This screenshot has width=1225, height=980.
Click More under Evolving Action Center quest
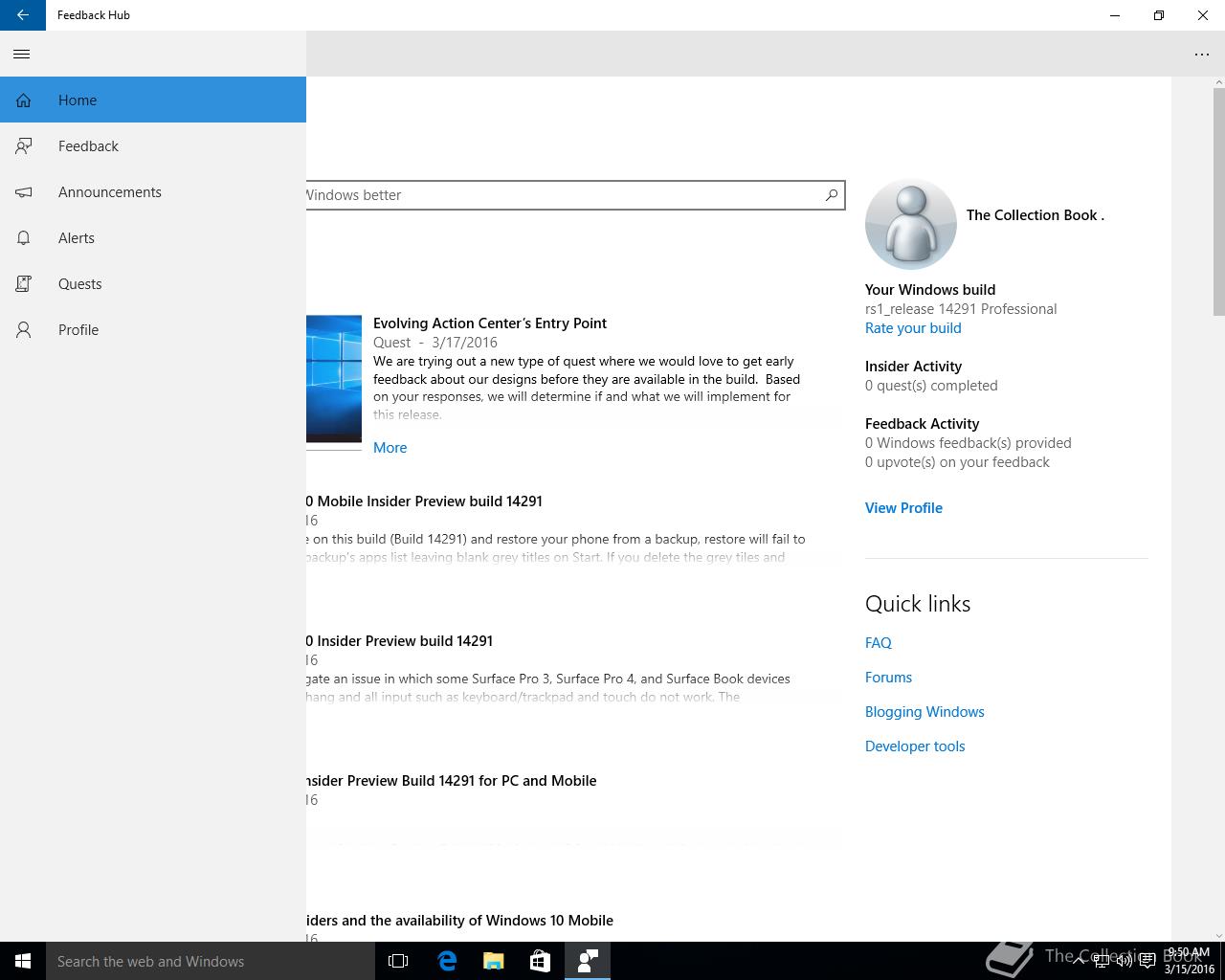pos(390,448)
